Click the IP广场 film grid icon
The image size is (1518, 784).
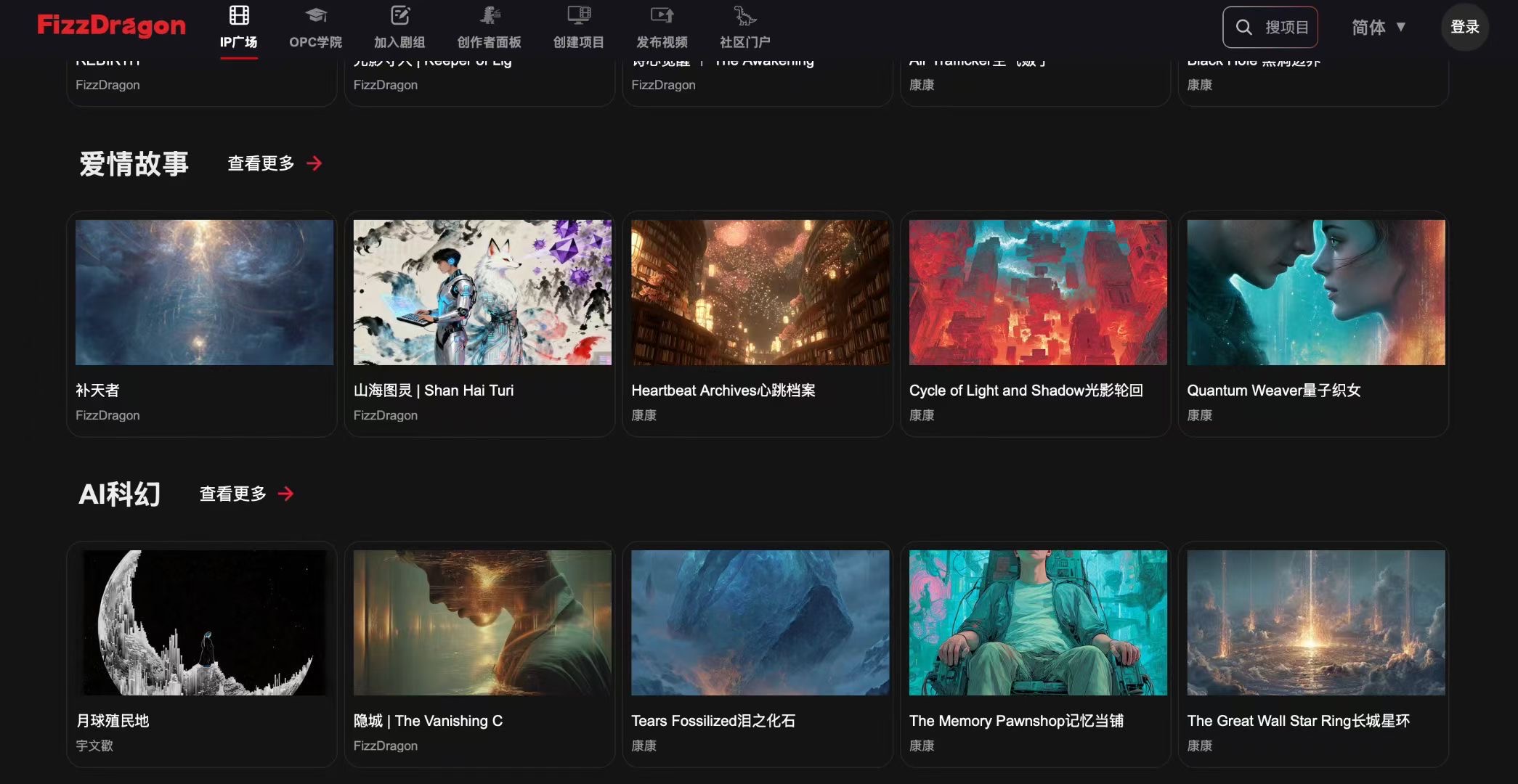click(x=239, y=15)
